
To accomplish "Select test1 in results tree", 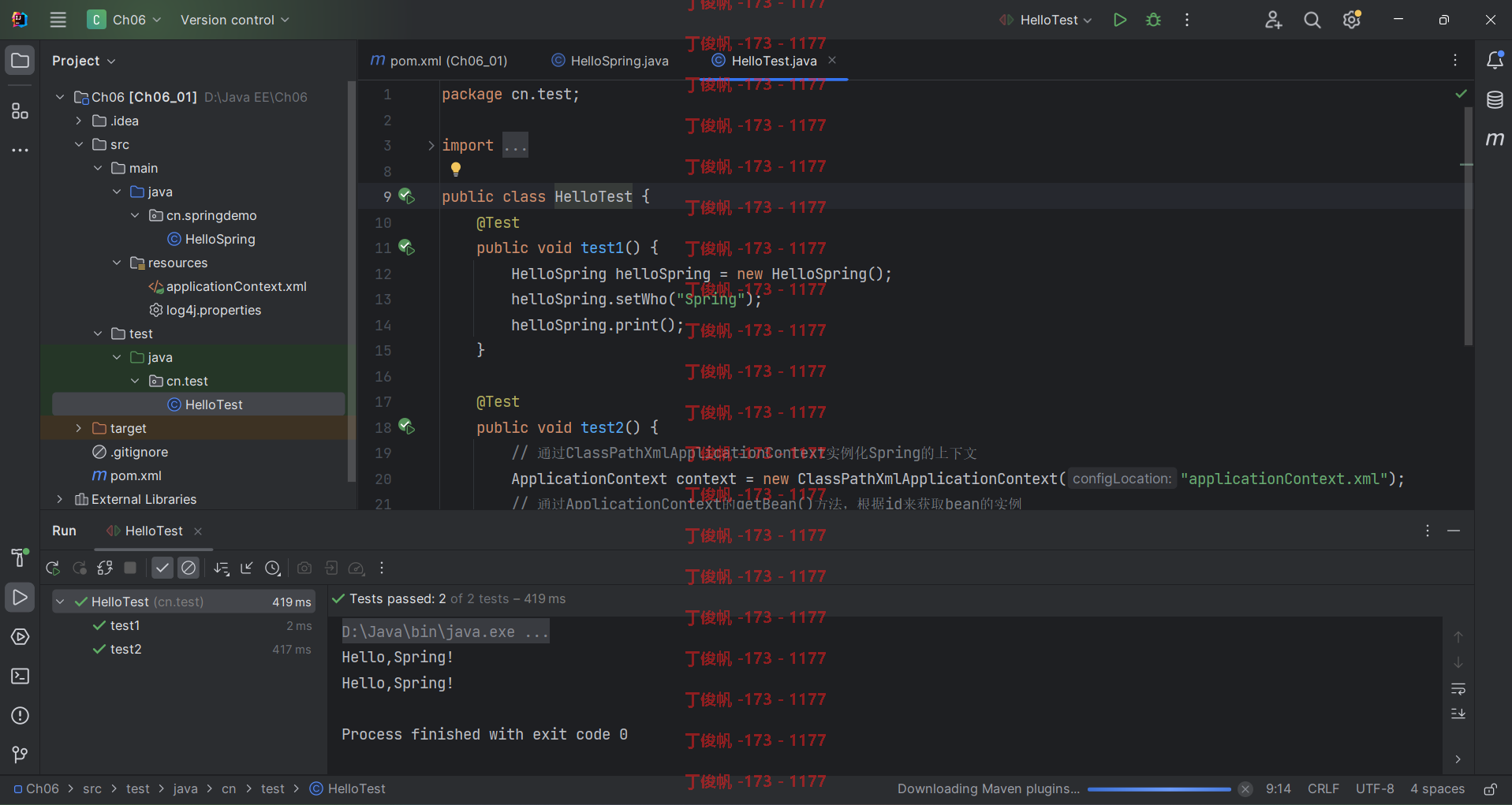I will 125,625.
